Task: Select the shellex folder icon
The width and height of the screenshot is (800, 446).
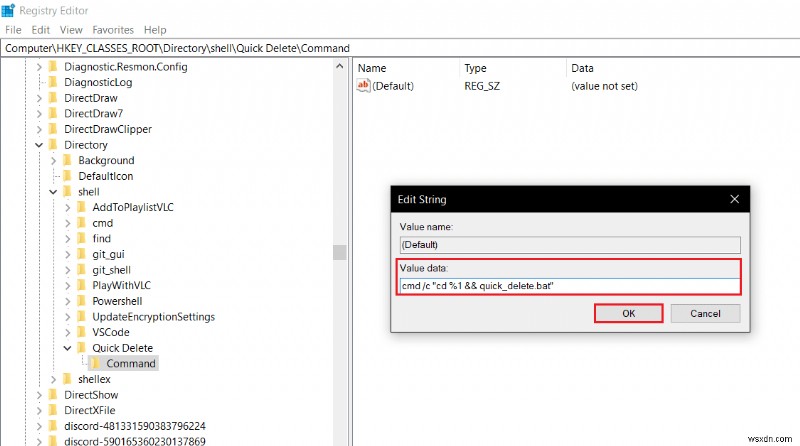Action: 67,379
